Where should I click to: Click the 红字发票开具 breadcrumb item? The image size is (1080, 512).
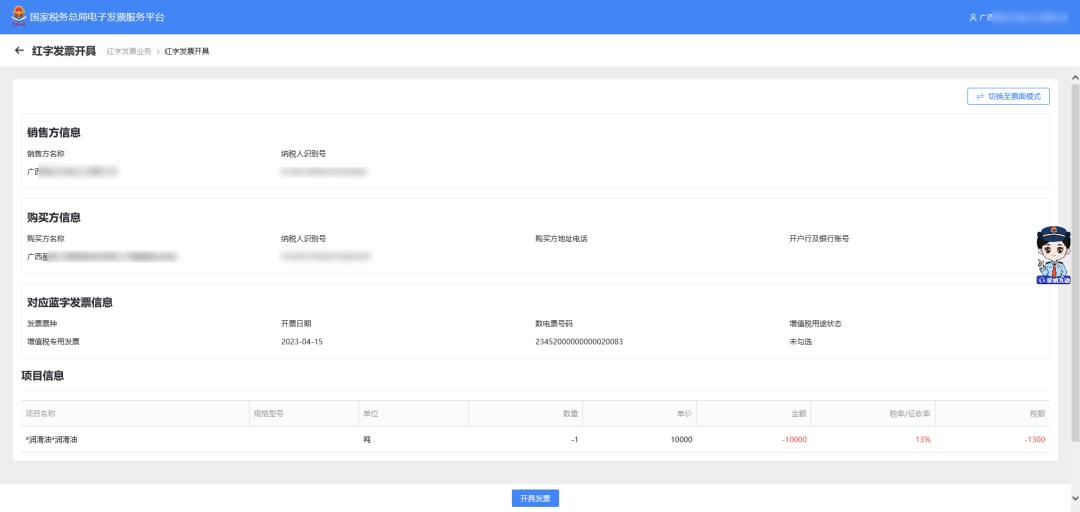(187, 51)
